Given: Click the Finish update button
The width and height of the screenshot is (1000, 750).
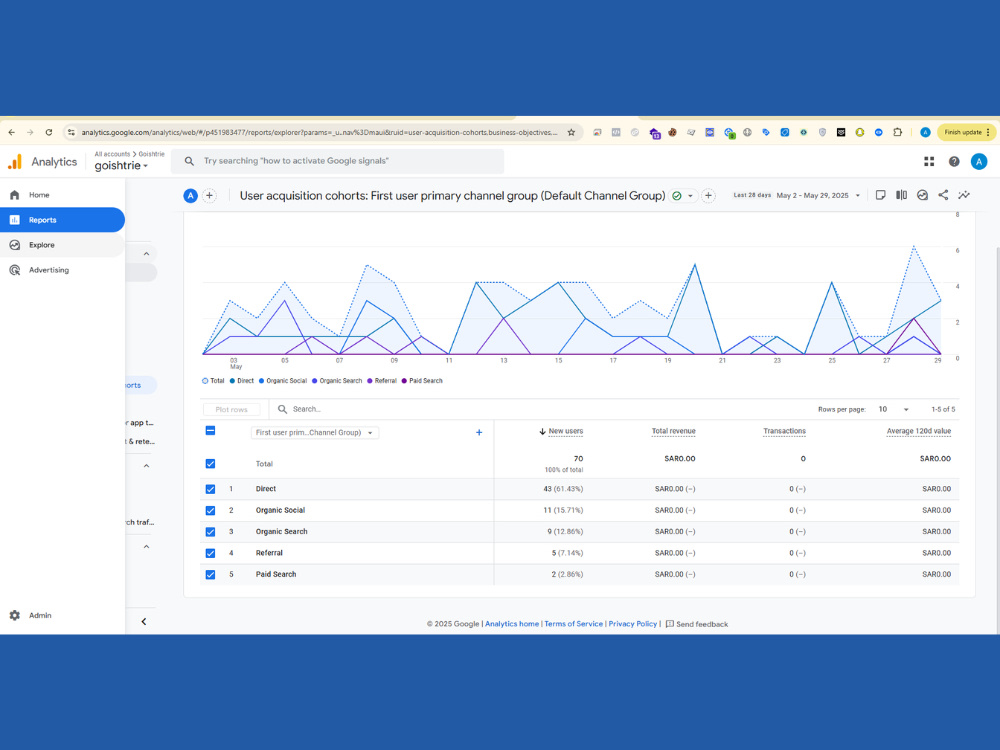Looking at the screenshot, I should 966,133.
